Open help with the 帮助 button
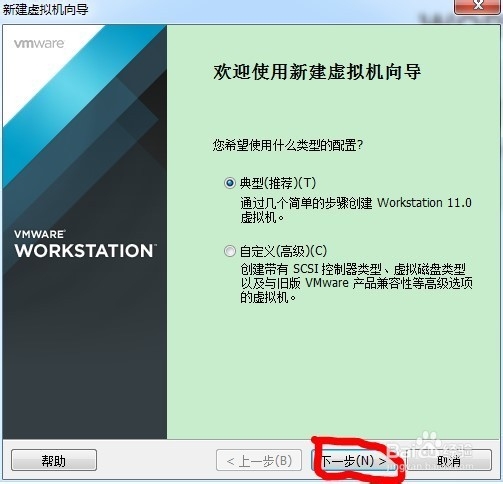Screen dimensions: 503x484 [x=54, y=460]
